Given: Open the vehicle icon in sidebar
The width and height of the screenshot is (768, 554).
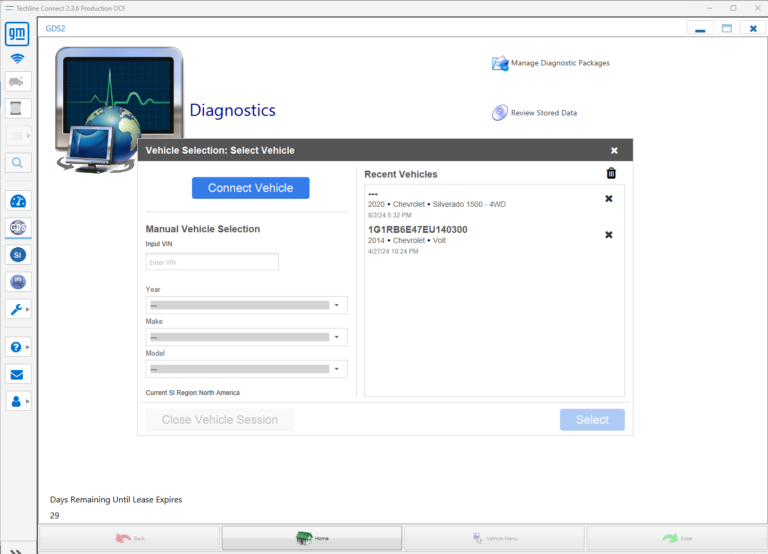Looking at the screenshot, I should (x=18, y=82).
